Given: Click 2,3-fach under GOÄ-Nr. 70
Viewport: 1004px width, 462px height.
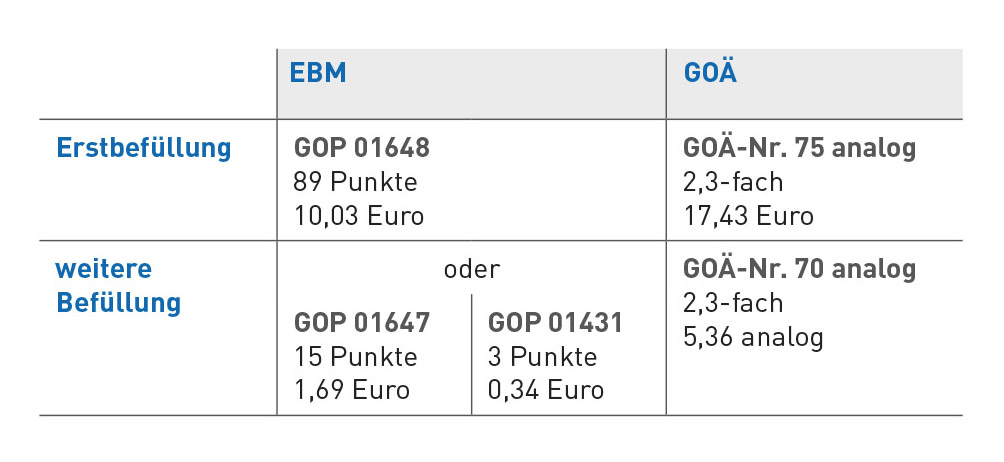Looking at the screenshot, I should (733, 303).
